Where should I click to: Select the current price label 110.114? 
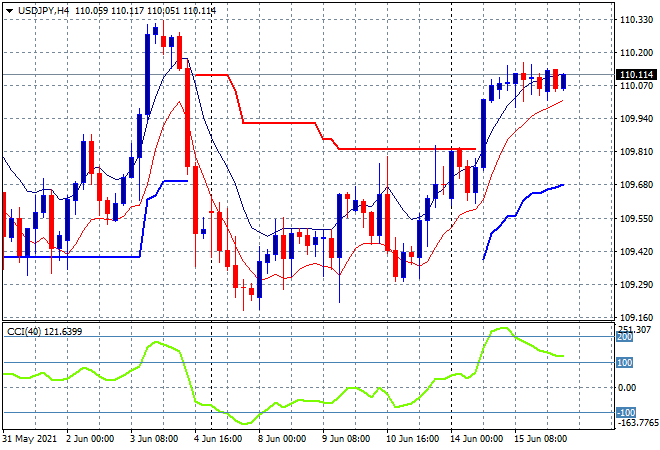(636, 75)
